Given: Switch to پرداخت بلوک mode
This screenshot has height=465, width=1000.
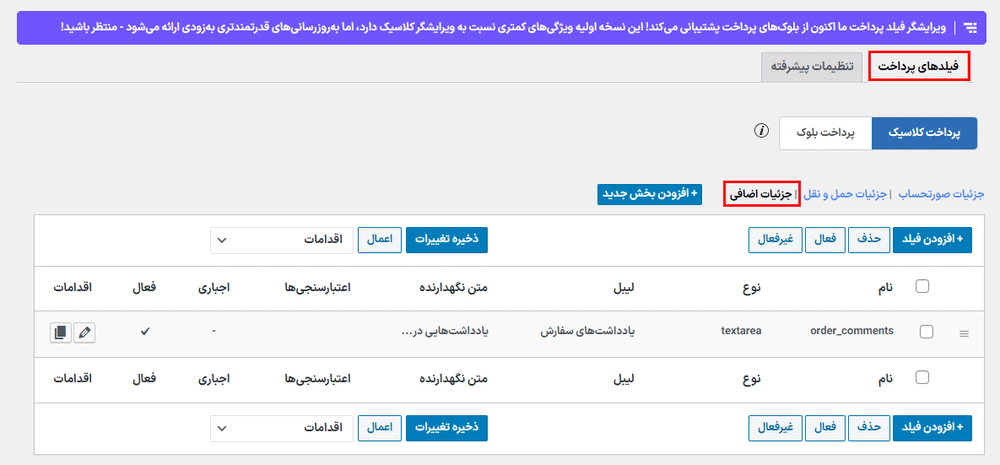Looking at the screenshot, I should (825, 133).
